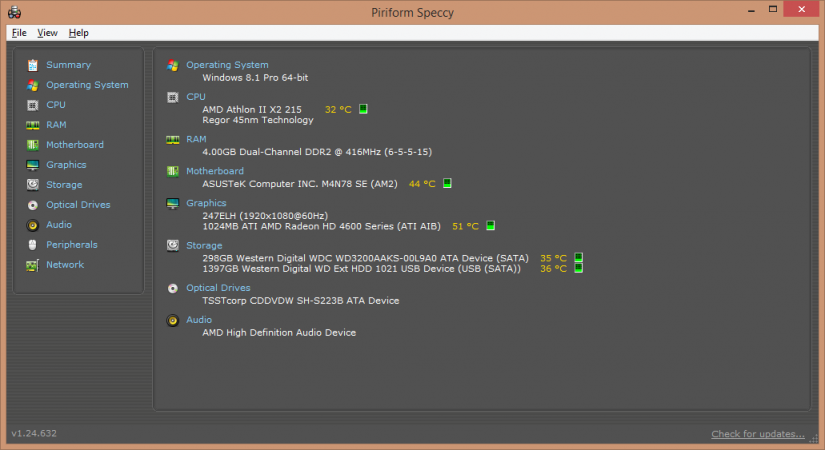Click the green indicator beside 36 °C drive
The height and width of the screenshot is (450, 825).
coord(578,268)
